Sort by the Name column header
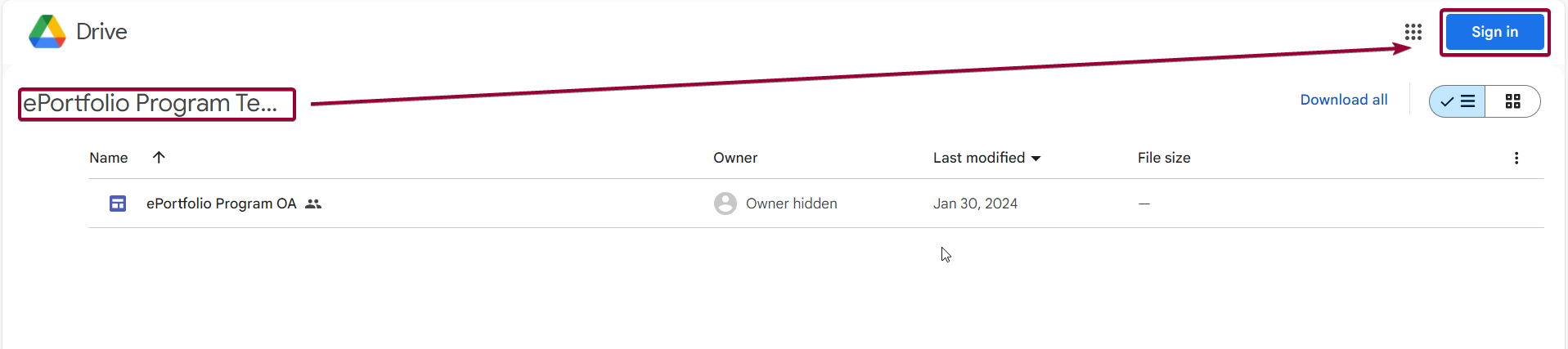This screenshot has width=1568, height=349. (109, 158)
